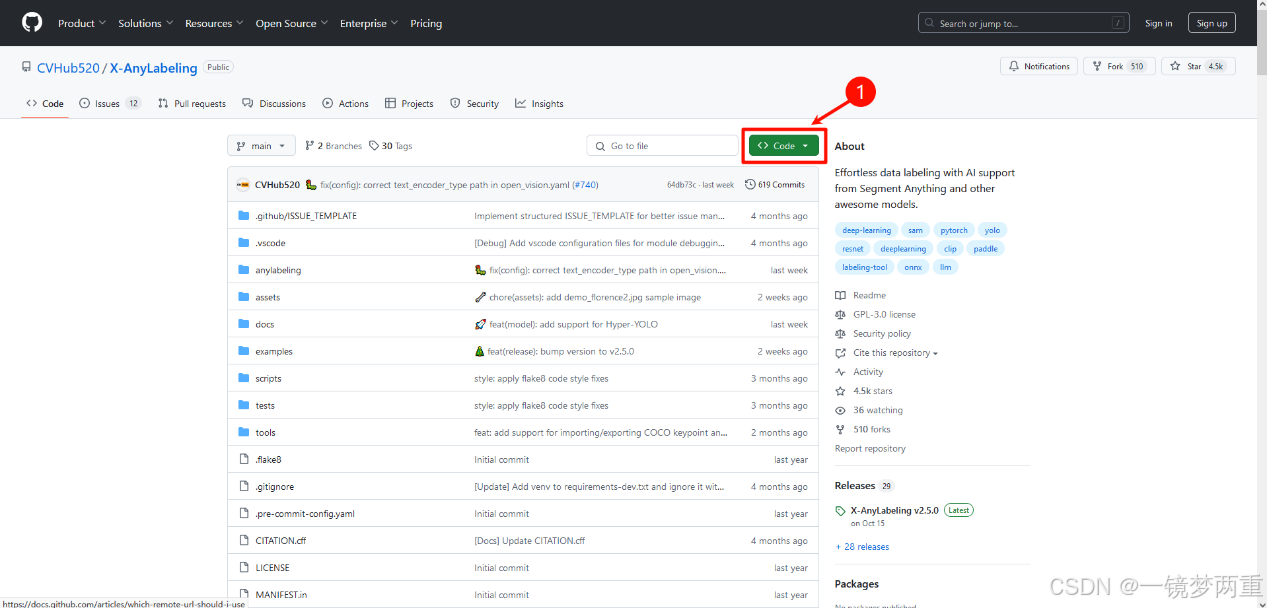Switch to the Projects tab
The image size is (1267, 608).
(409, 104)
